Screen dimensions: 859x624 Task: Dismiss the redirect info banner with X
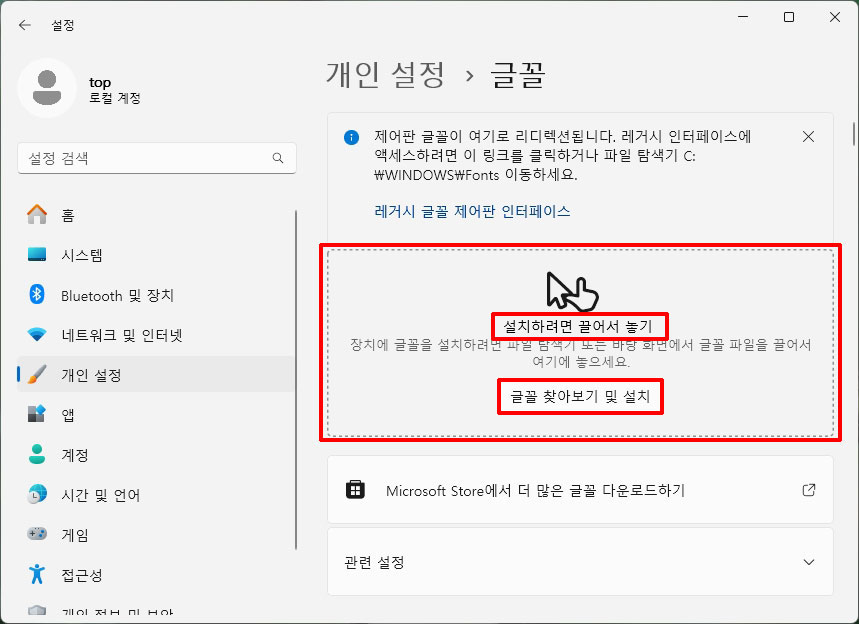pos(808,137)
